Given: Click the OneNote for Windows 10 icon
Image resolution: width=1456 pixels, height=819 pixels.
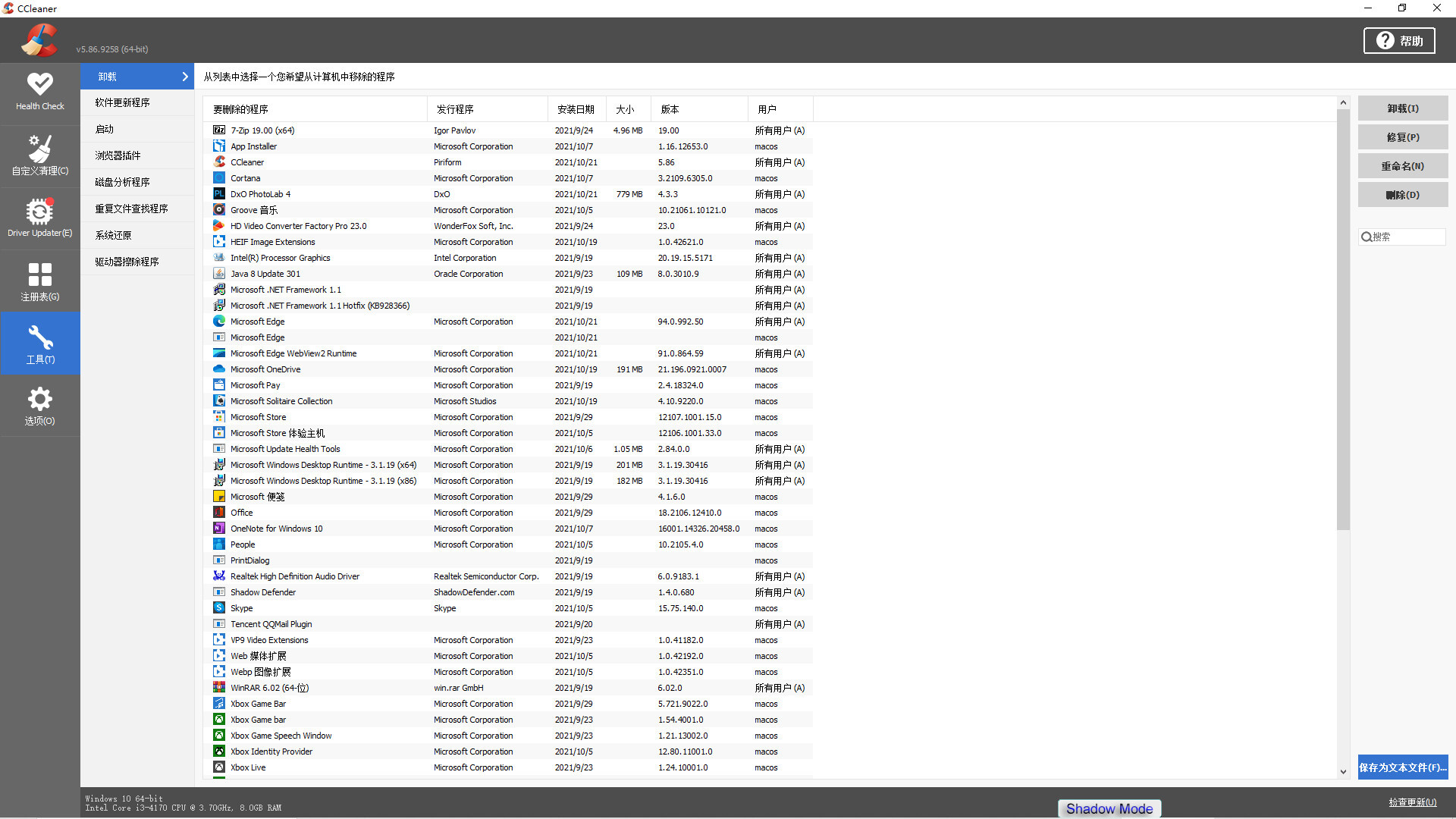Looking at the screenshot, I should click(x=219, y=529).
